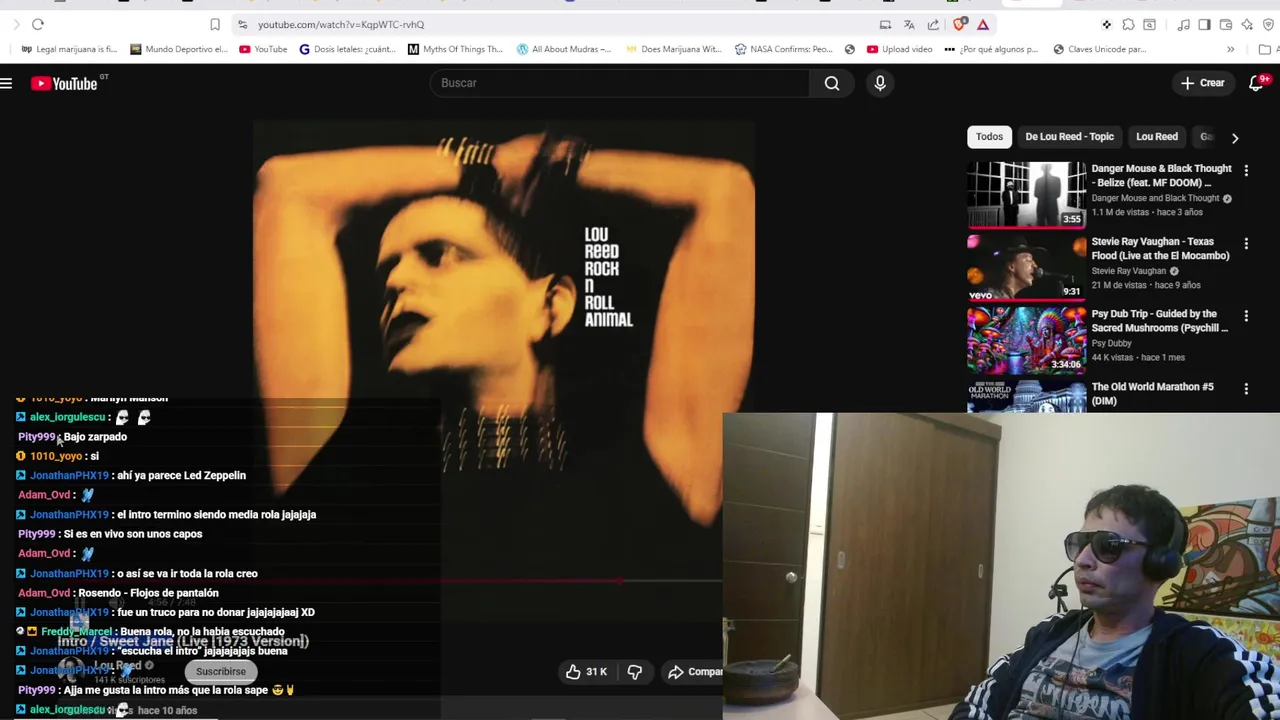Open Stevie Ray Vaughan channel name link
Image resolution: width=1280 pixels, height=720 pixels.
coord(1129,271)
